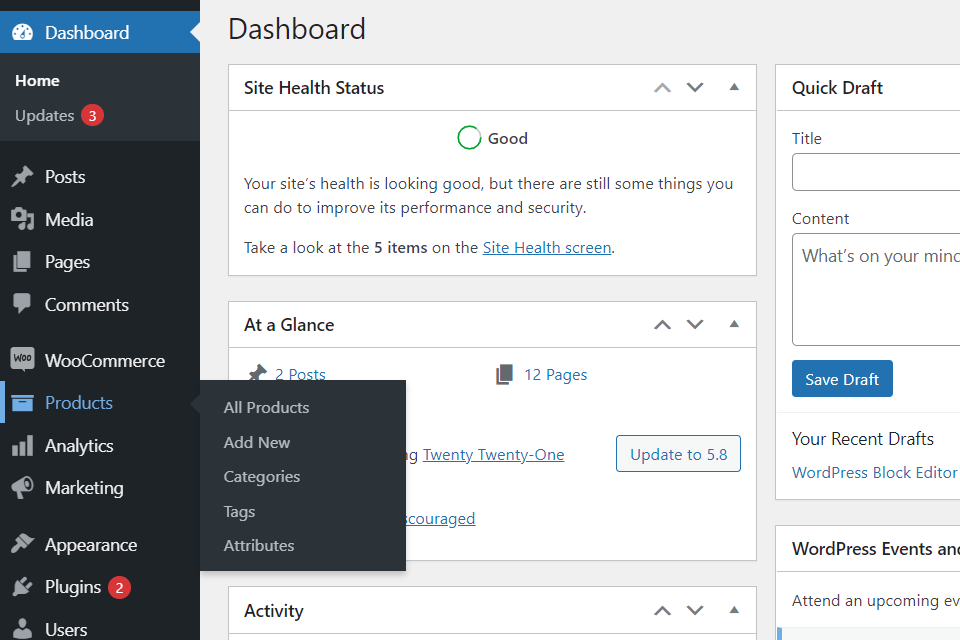Image resolution: width=960 pixels, height=640 pixels.
Task: Open Twenty Twenty-One theme link
Action: (x=493, y=454)
